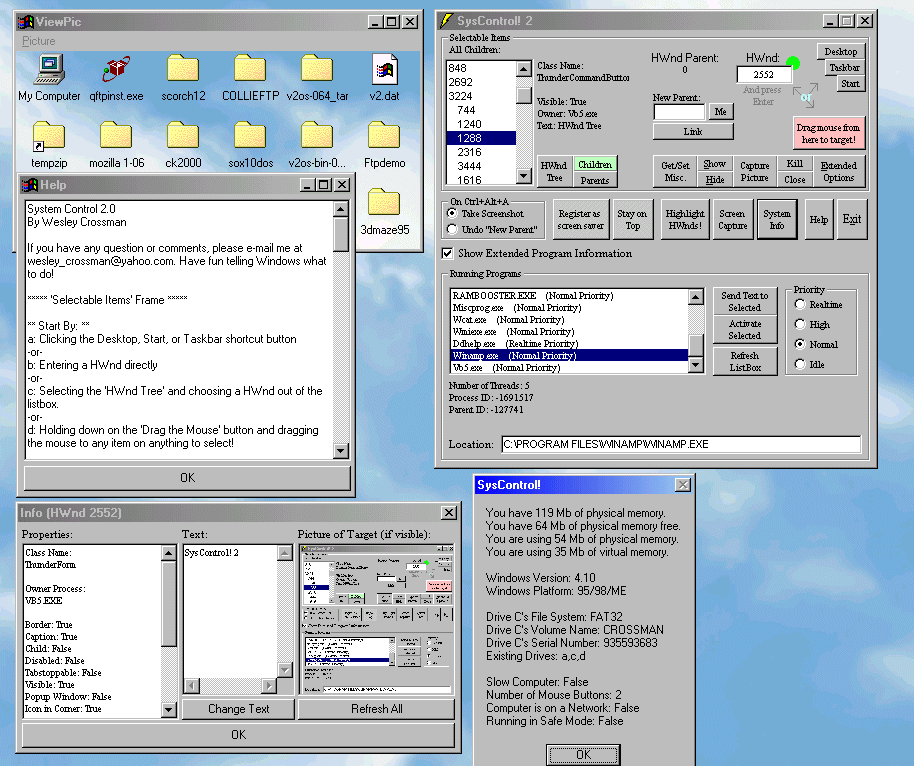Image resolution: width=914 pixels, height=766 pixels.
Task: Choose the High priority option
Action: click(800, 325)
